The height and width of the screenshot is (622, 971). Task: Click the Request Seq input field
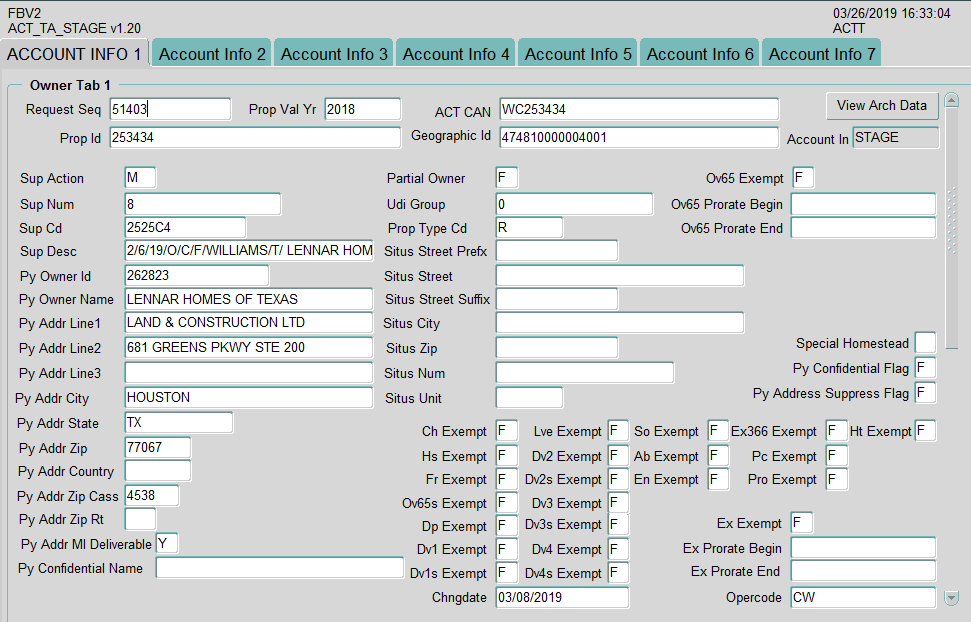[x=170, y=109]
